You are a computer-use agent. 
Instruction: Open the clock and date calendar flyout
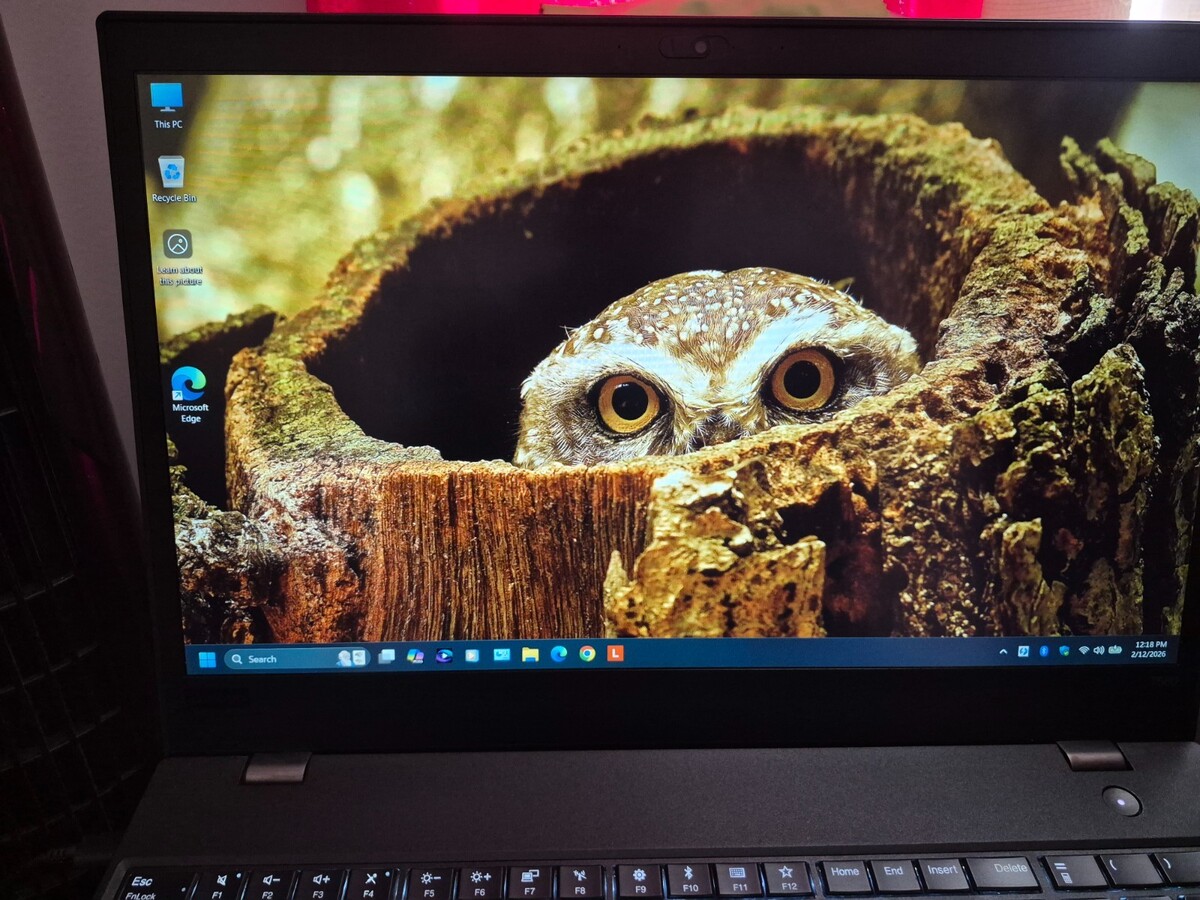(x=1151, y=651)
